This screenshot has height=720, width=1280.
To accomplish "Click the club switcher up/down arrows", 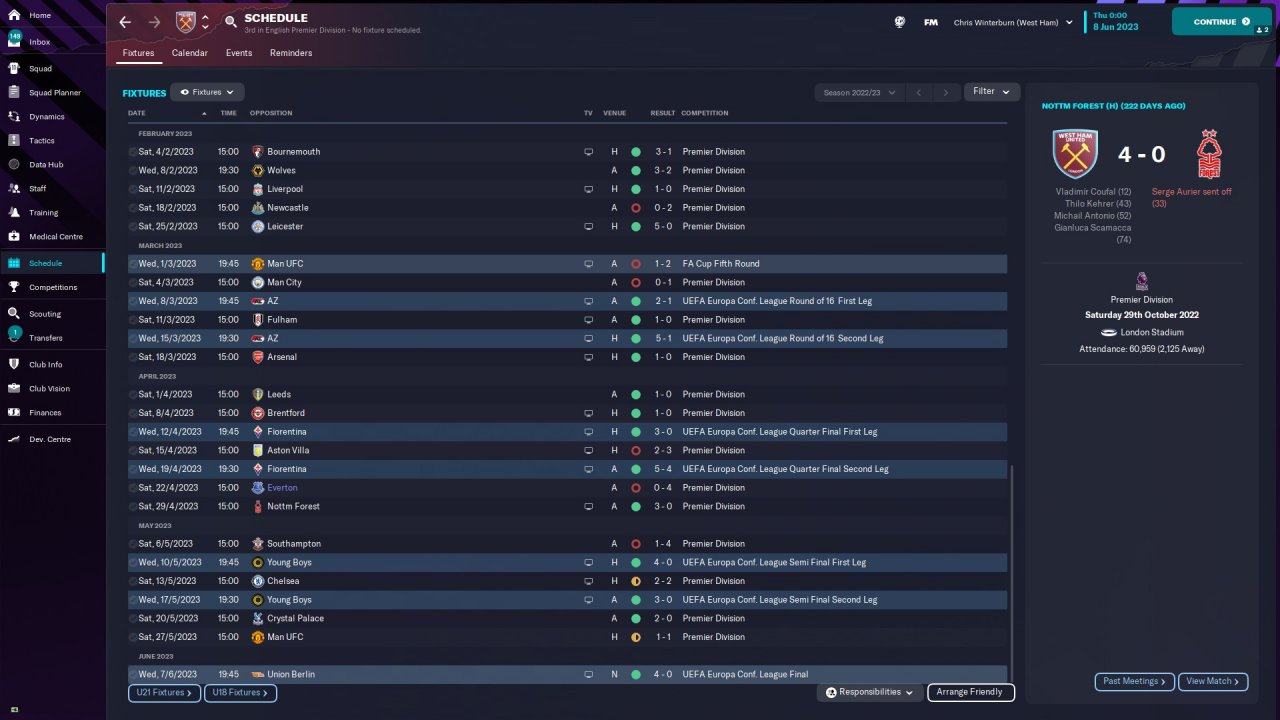I will pyautogui.click(x=205, y=22).
